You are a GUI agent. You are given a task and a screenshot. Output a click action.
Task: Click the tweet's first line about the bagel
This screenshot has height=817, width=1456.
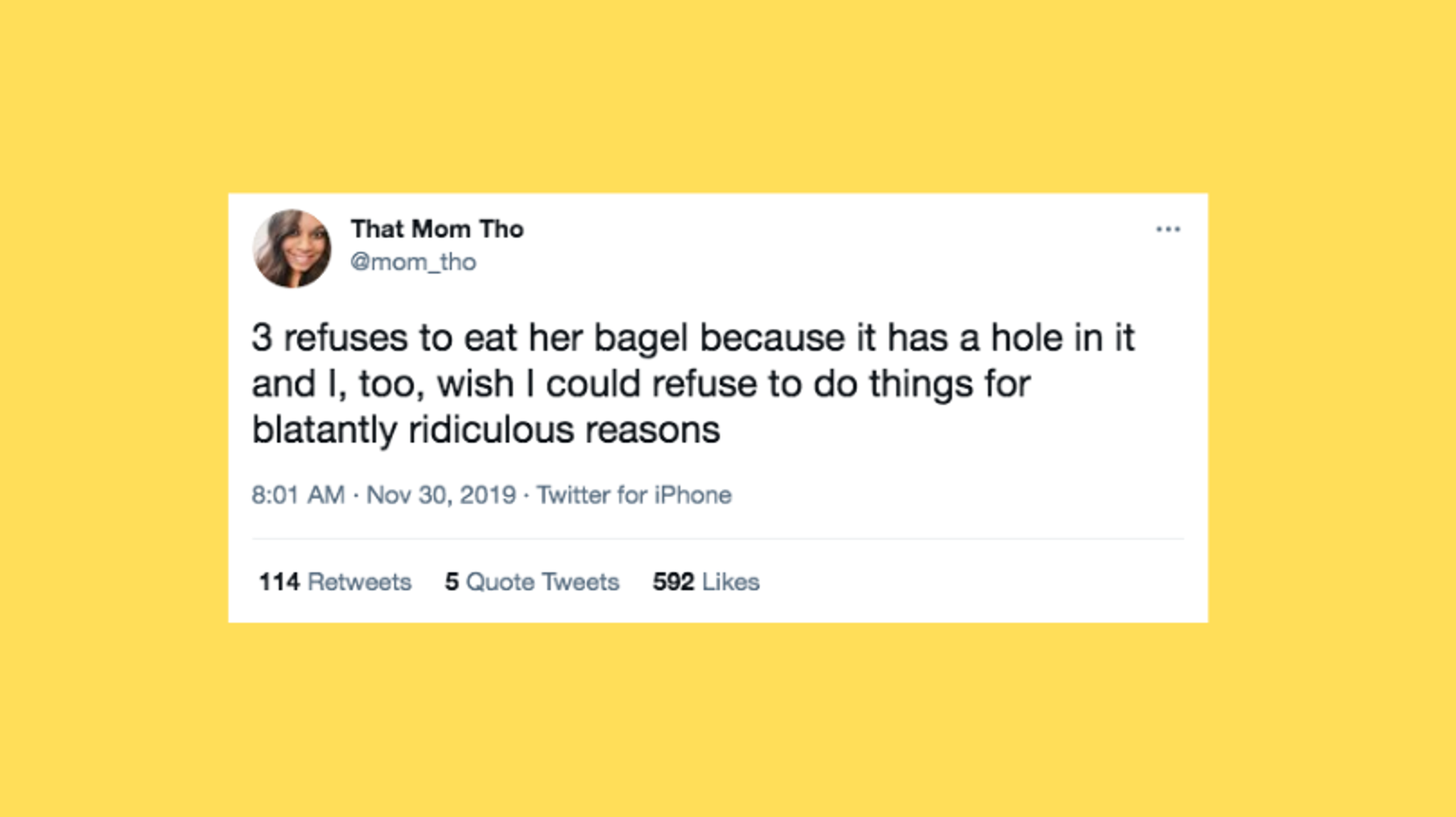click(692, 338)
